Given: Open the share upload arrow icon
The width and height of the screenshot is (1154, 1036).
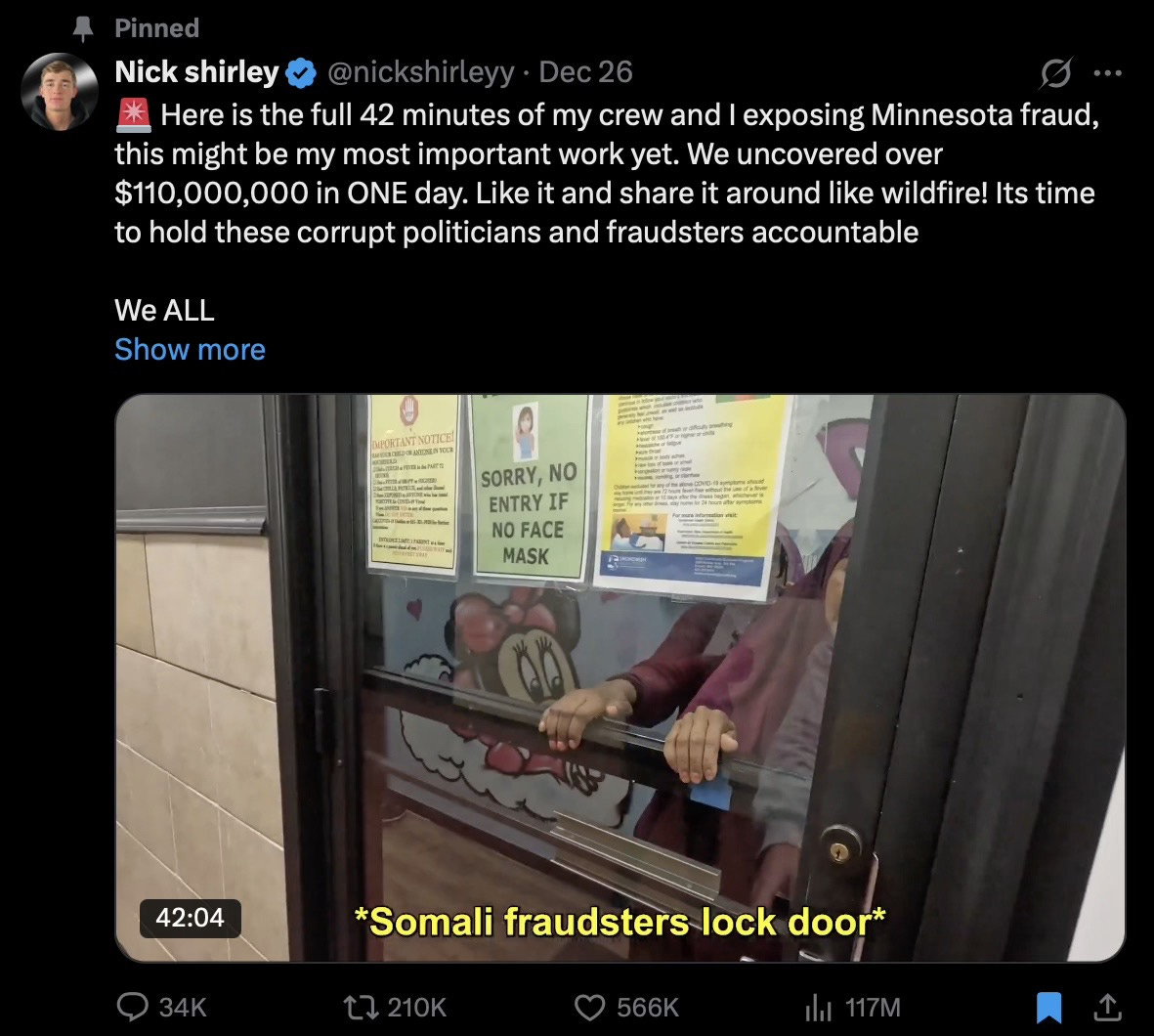Looking at the screenshot, I should click(1107, 1008).
